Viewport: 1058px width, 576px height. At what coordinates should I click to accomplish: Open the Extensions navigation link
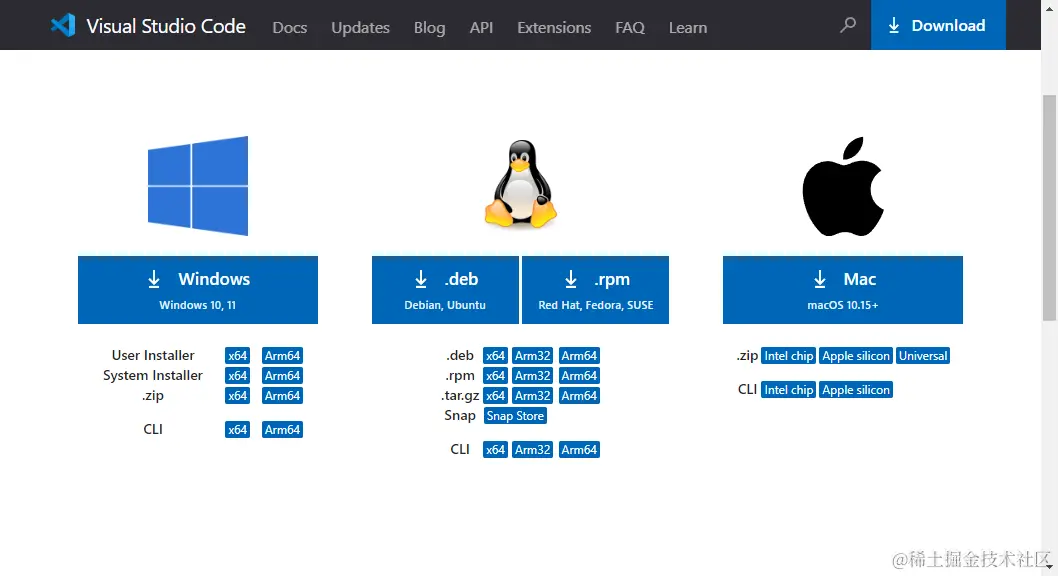(x=554, y=28)
